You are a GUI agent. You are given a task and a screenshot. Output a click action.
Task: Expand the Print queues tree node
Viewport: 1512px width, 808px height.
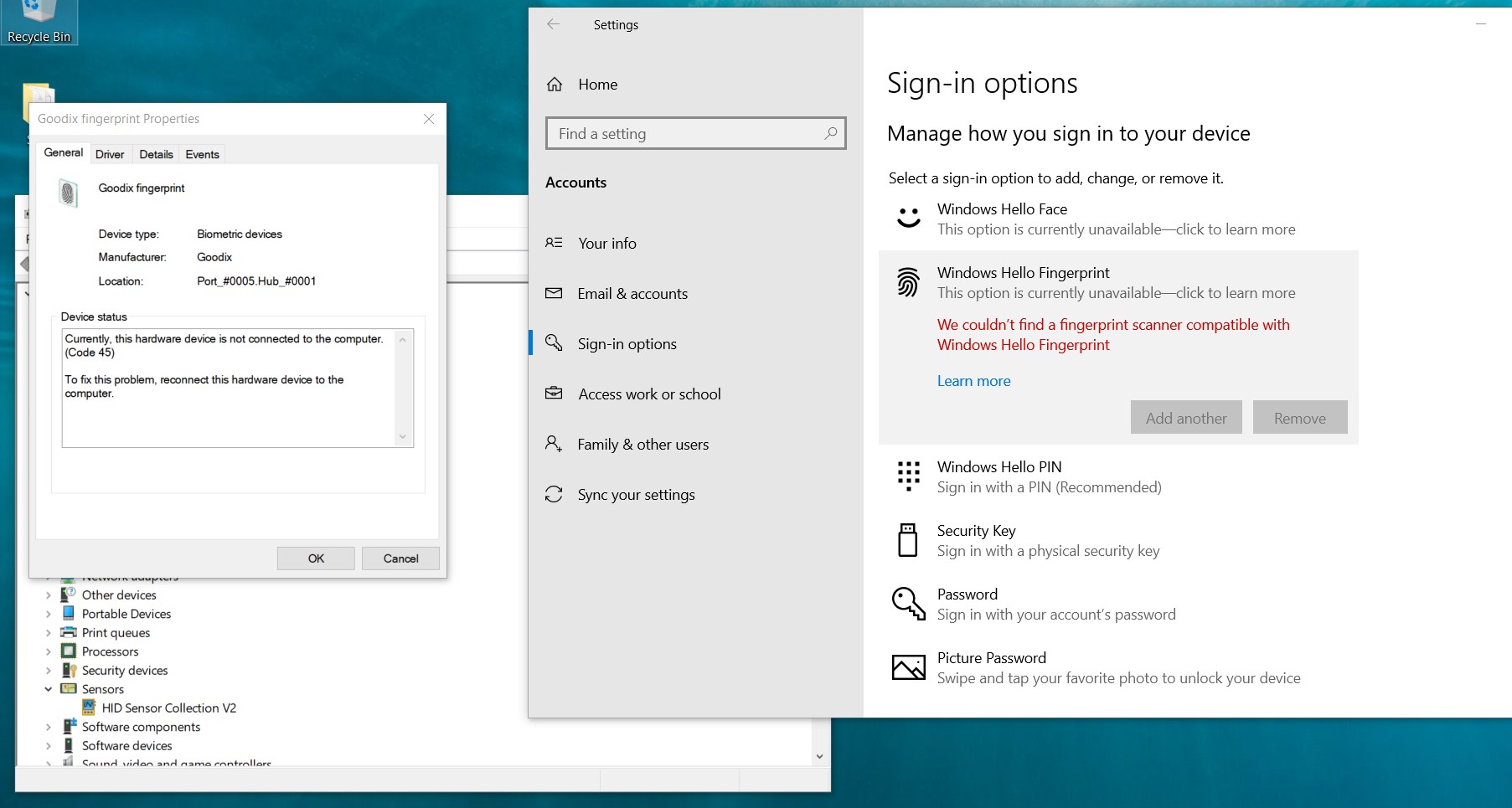coord(49,633)
